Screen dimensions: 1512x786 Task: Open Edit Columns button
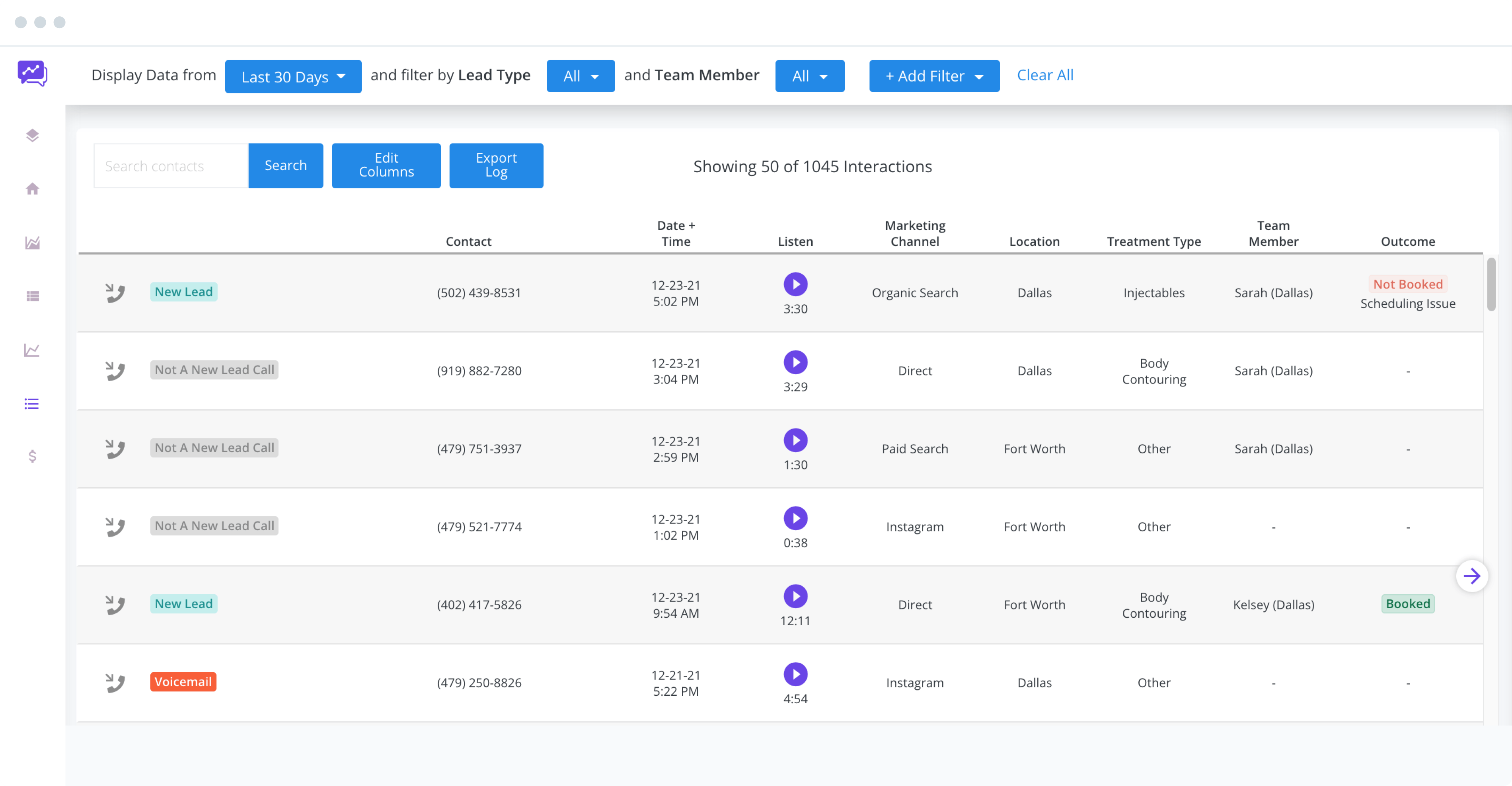[x=386, y=165]
